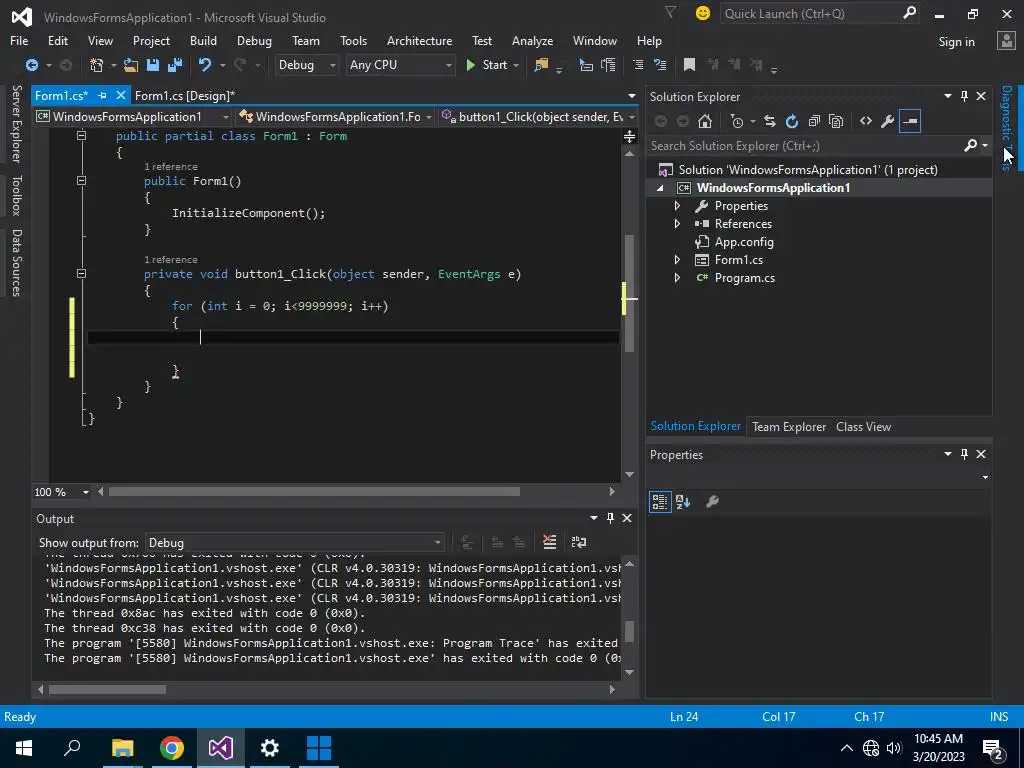Toggle Categorized view in Properties panel
The image size is (1024, 768).
[x=660, y=502]
